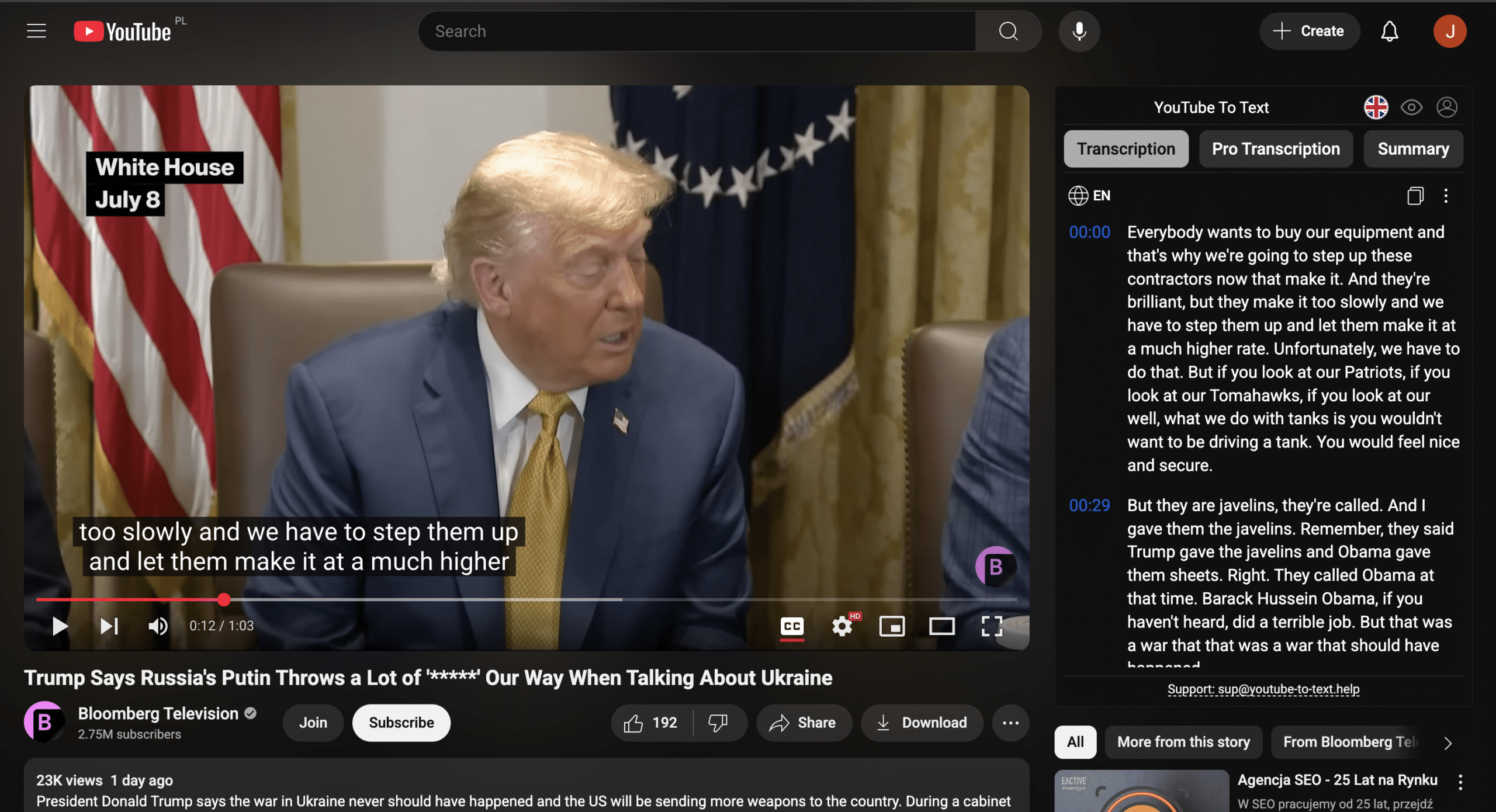Open the Create menu
Screen dimensions: 1496x812
click(x=1309, y=31)
